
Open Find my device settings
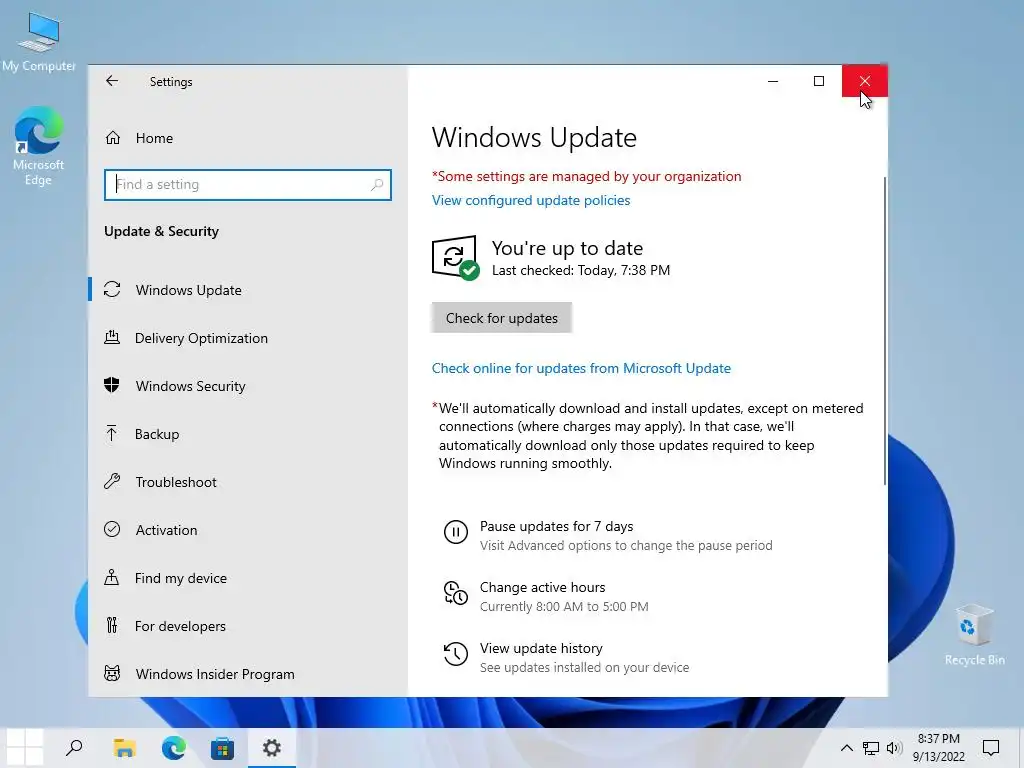coord(248,578)
